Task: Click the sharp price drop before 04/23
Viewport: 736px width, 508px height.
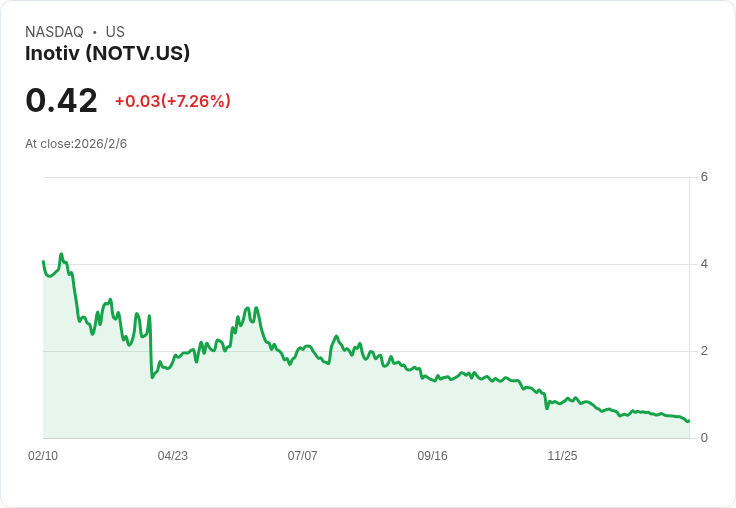Action: pyautogui.click(x=151, y=347)
